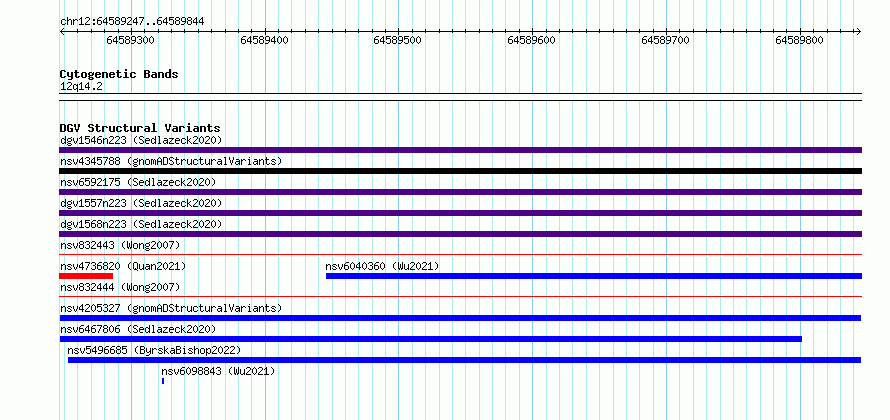
Task: Open the nsv6098843 (Wu2021) label
Action: 218,371
